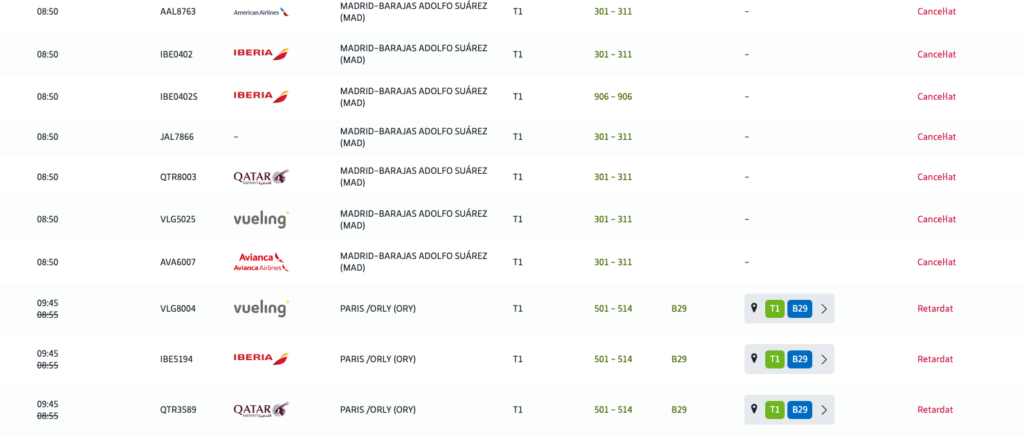
Task: Click the green T1 badge for VLG8004
Action: click(774, 309)
